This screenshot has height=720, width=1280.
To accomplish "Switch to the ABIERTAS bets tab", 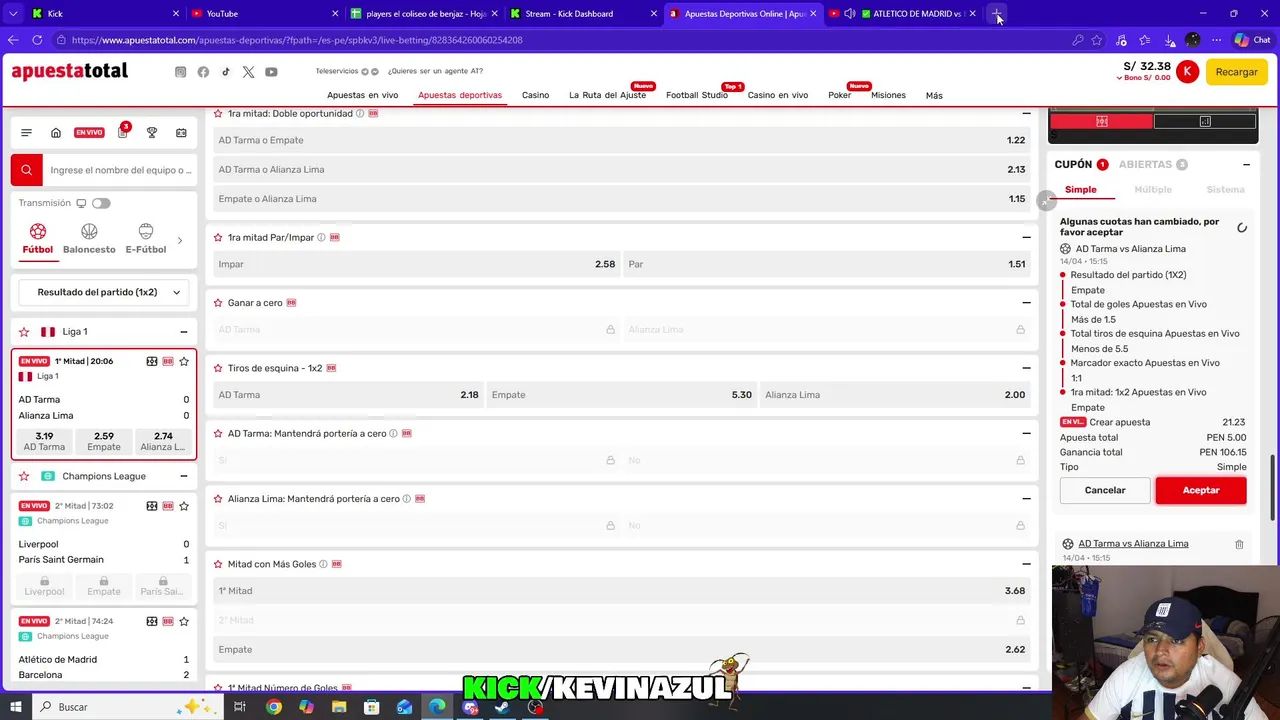I will click(1153, 164).
